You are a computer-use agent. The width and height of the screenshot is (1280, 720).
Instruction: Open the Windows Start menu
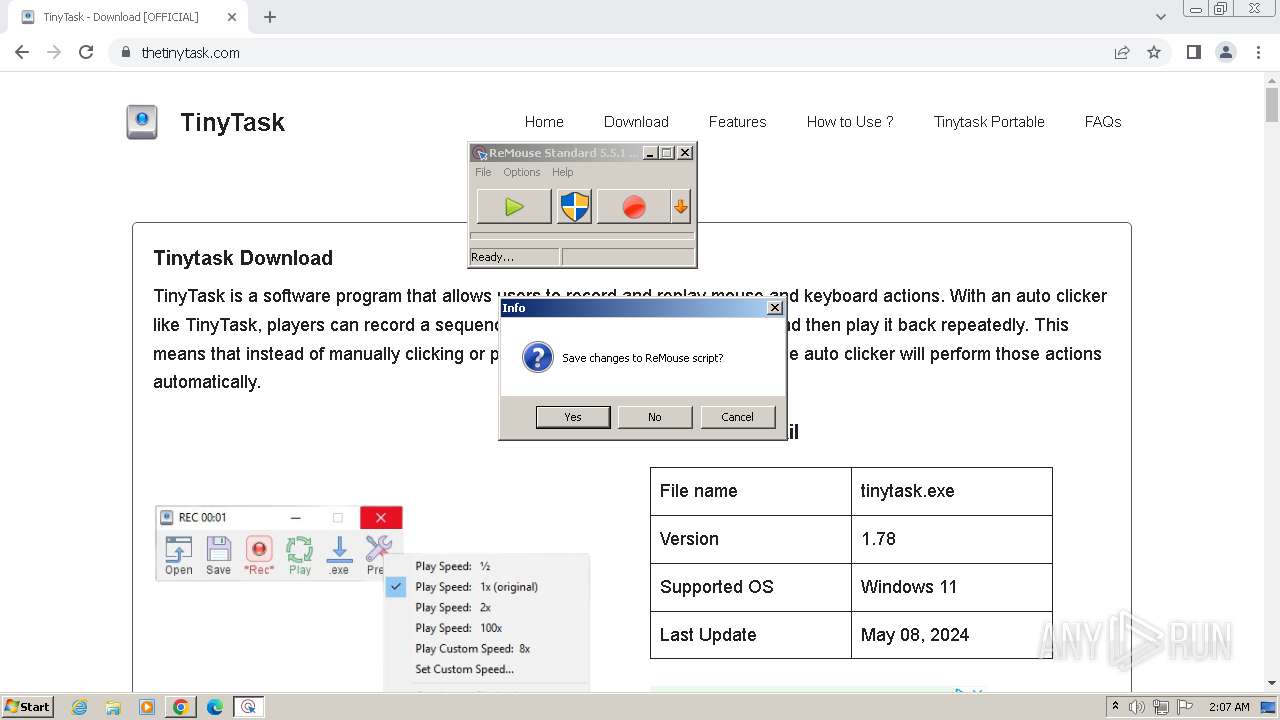click(27, 707)
